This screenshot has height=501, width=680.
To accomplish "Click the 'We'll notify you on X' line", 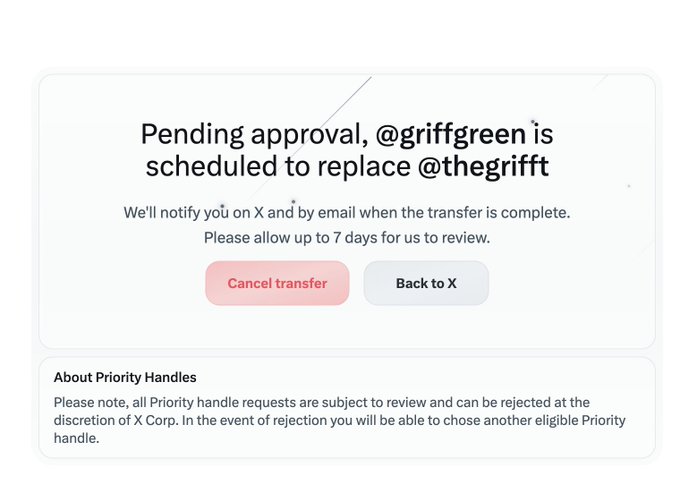I will point(208,213).
